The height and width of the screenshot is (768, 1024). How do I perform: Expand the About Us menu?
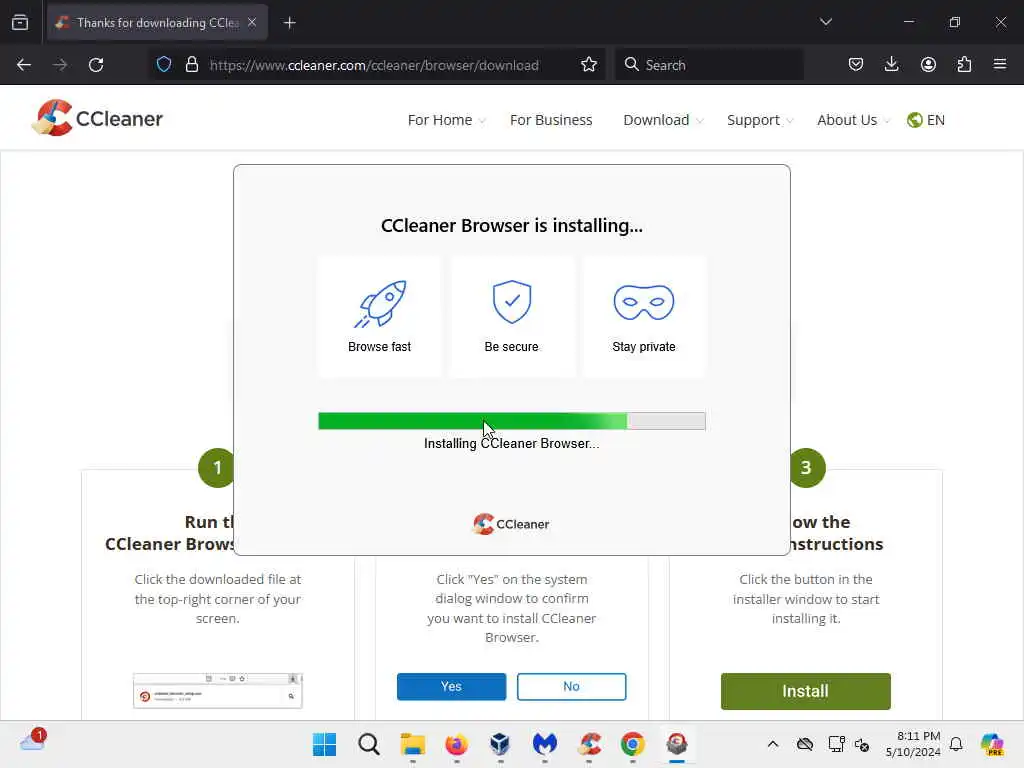(x=854, y=120)
